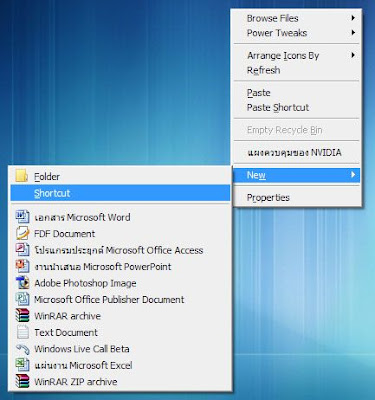
Task: Expand the Arrange Icons By submenu arrow
Action: click(x=353, y=55)
